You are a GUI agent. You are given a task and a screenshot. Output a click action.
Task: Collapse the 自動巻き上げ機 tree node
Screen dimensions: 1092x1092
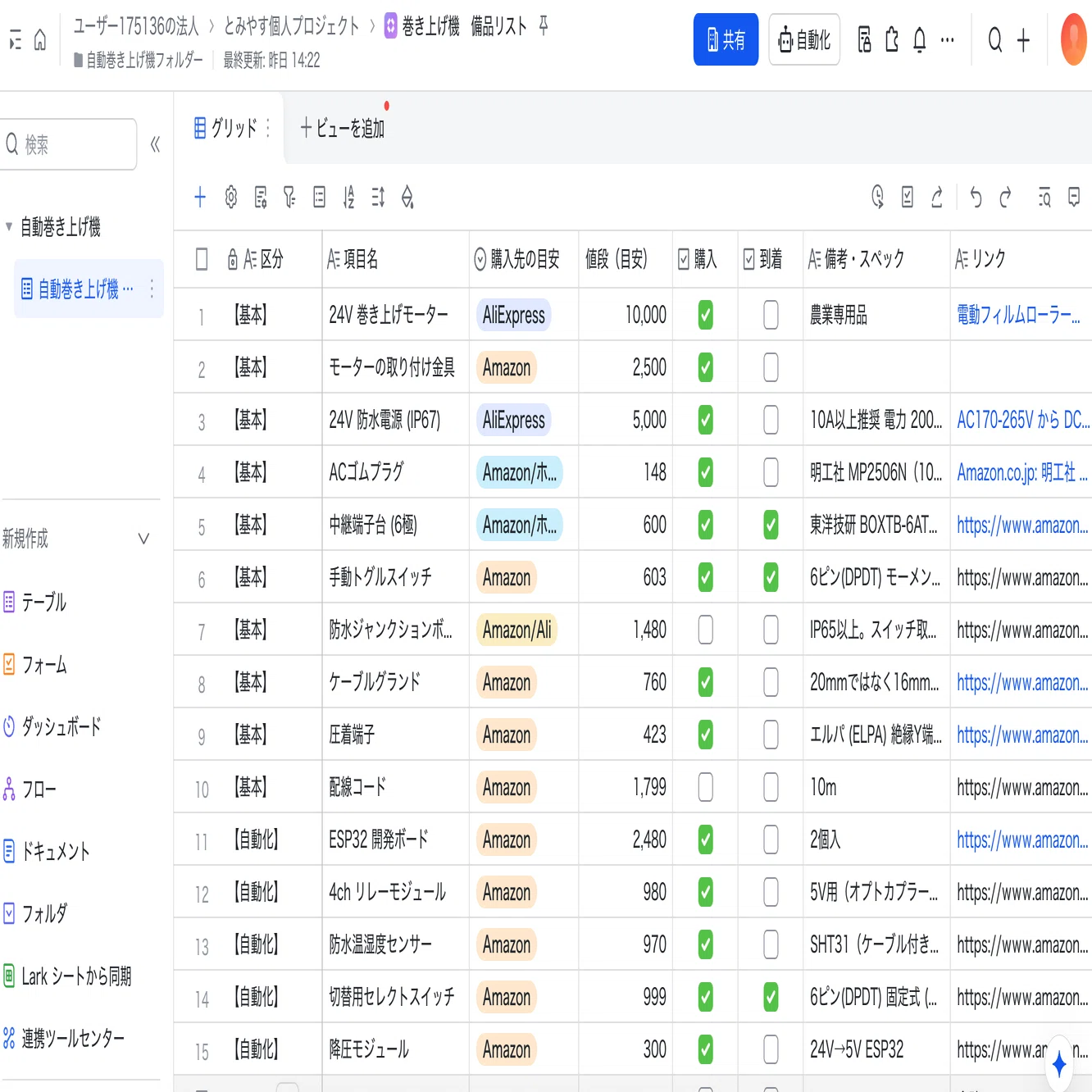click(x=9, y=227)
